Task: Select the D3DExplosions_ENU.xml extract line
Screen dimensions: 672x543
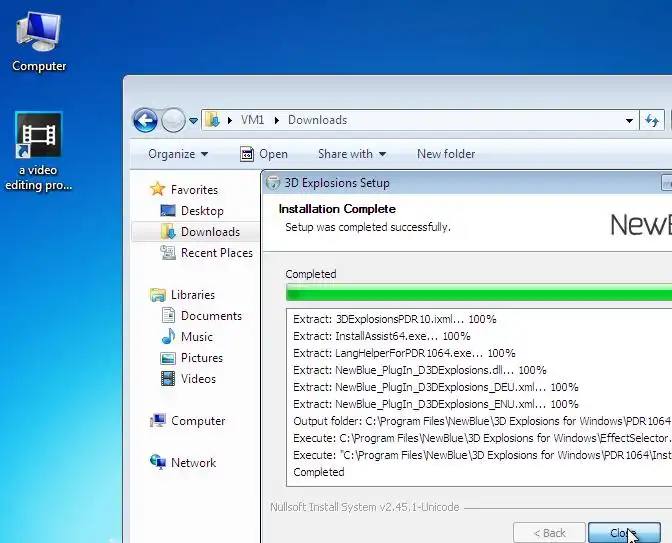Action: point(435,404)
